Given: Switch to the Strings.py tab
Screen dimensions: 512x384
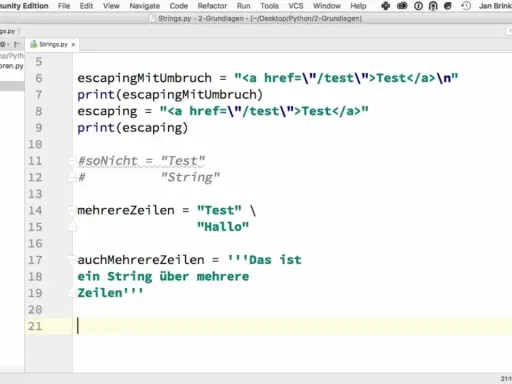Looking at the screenshot, I should click(x=53, y=44).
